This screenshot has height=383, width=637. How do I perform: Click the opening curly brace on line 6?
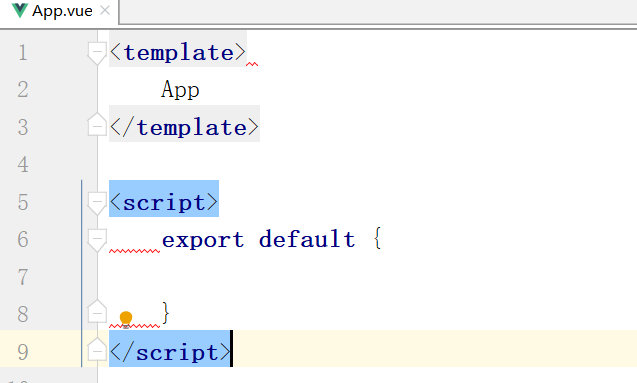tap(377, 238)
